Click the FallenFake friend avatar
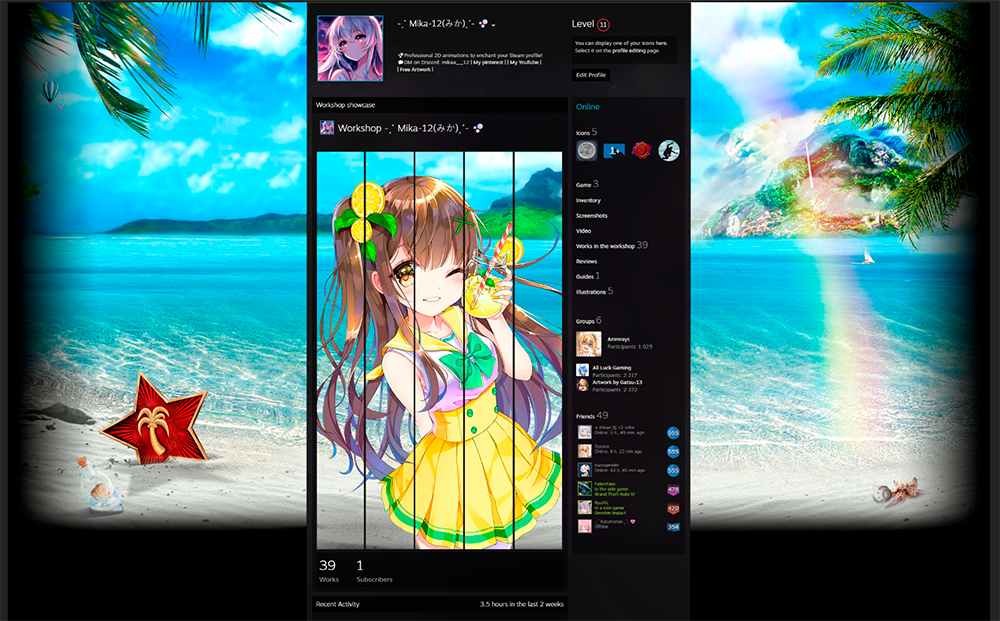 [584, 489]
